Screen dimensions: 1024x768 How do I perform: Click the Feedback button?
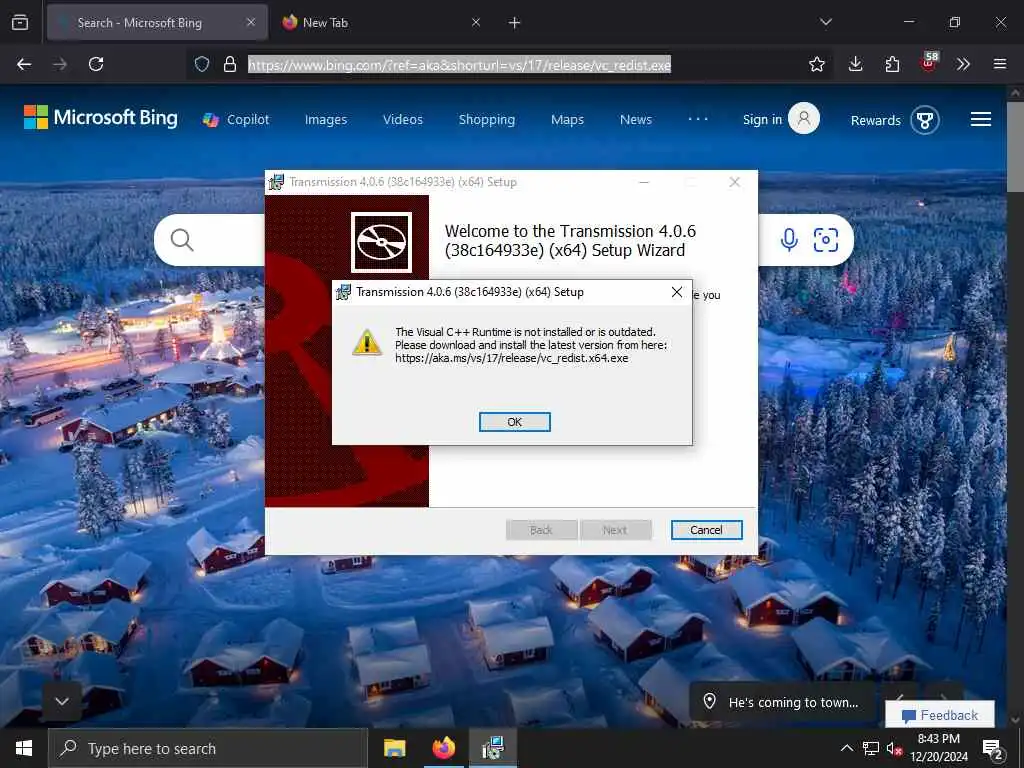point(940,715)
